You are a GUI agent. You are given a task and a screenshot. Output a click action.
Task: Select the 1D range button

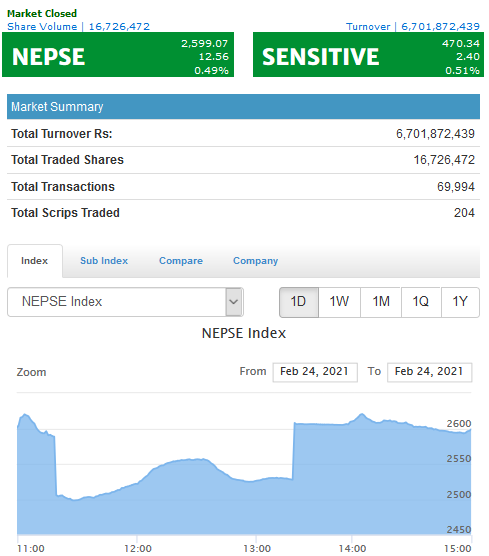(299, 302)
